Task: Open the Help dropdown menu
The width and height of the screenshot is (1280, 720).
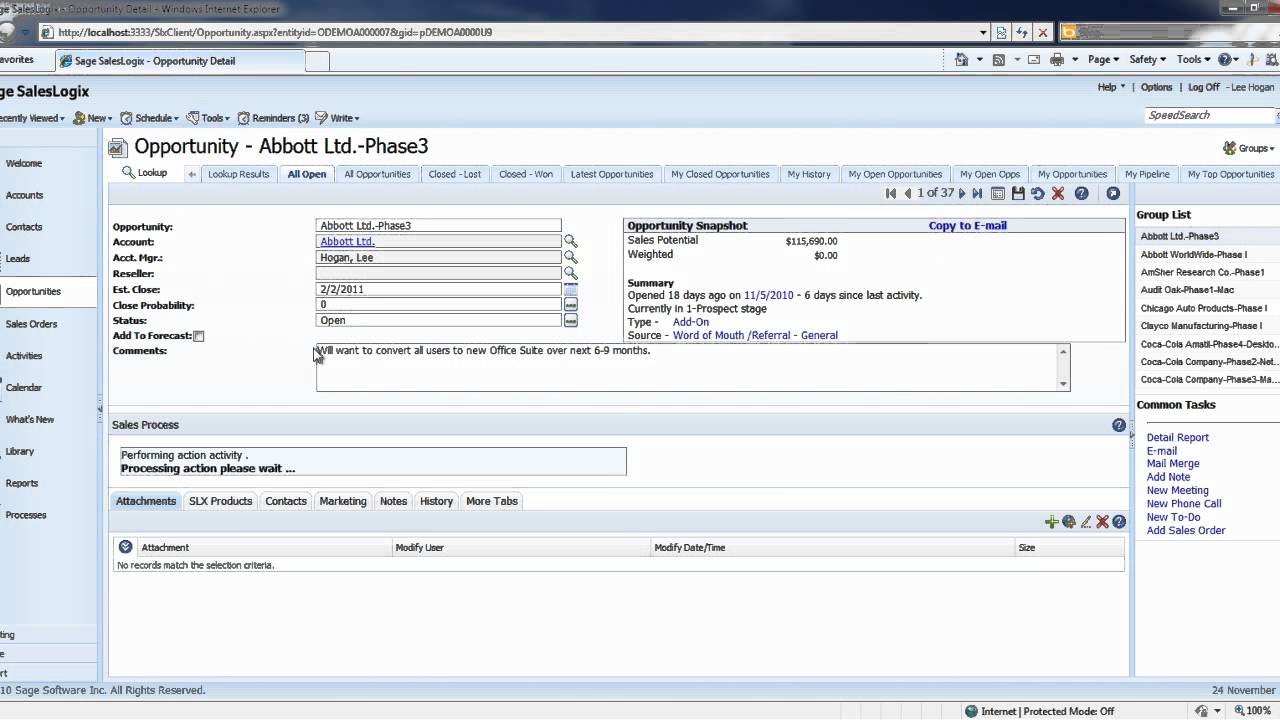Action: tap(1111, 87)
